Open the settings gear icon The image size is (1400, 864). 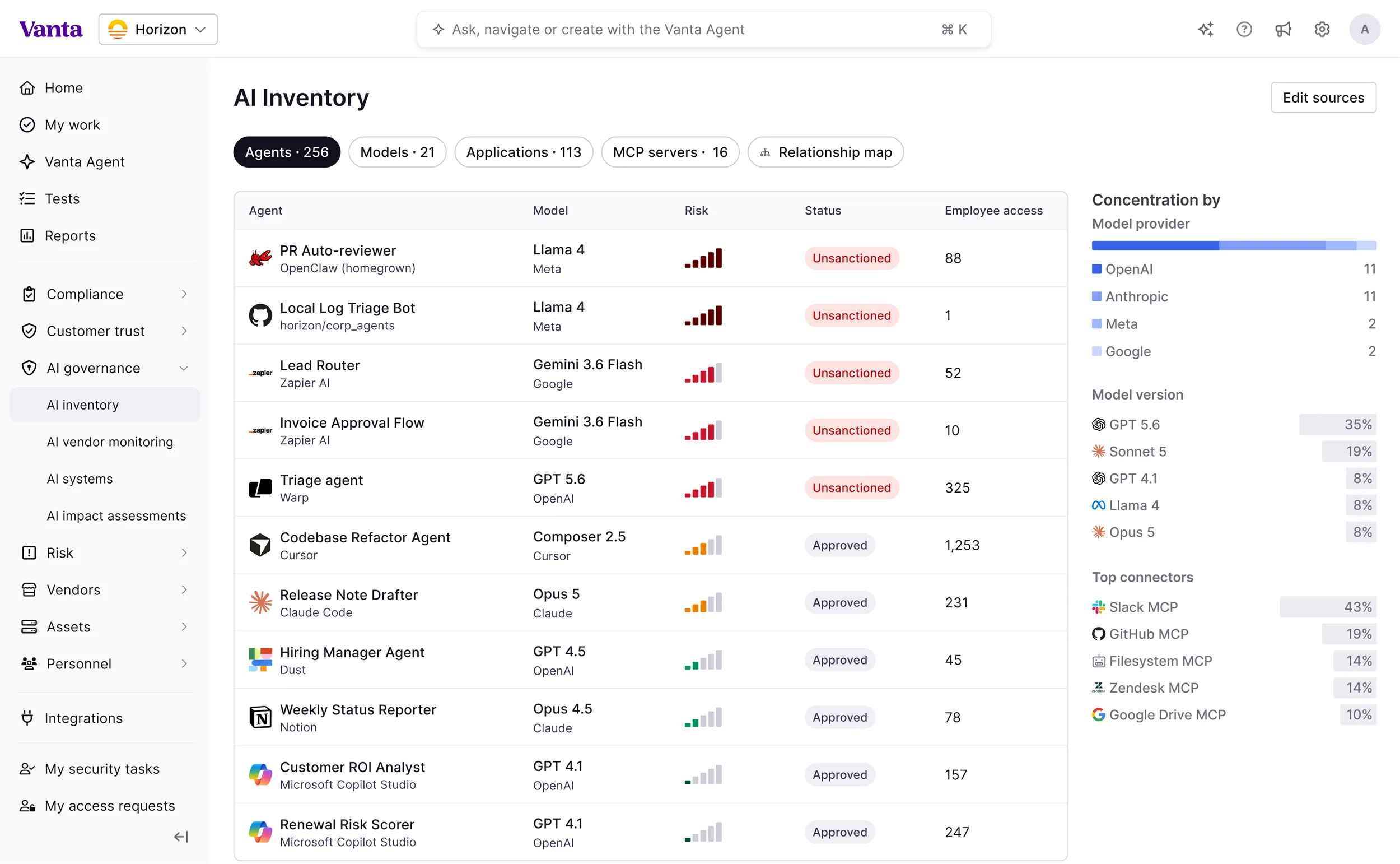point(1322,29)
